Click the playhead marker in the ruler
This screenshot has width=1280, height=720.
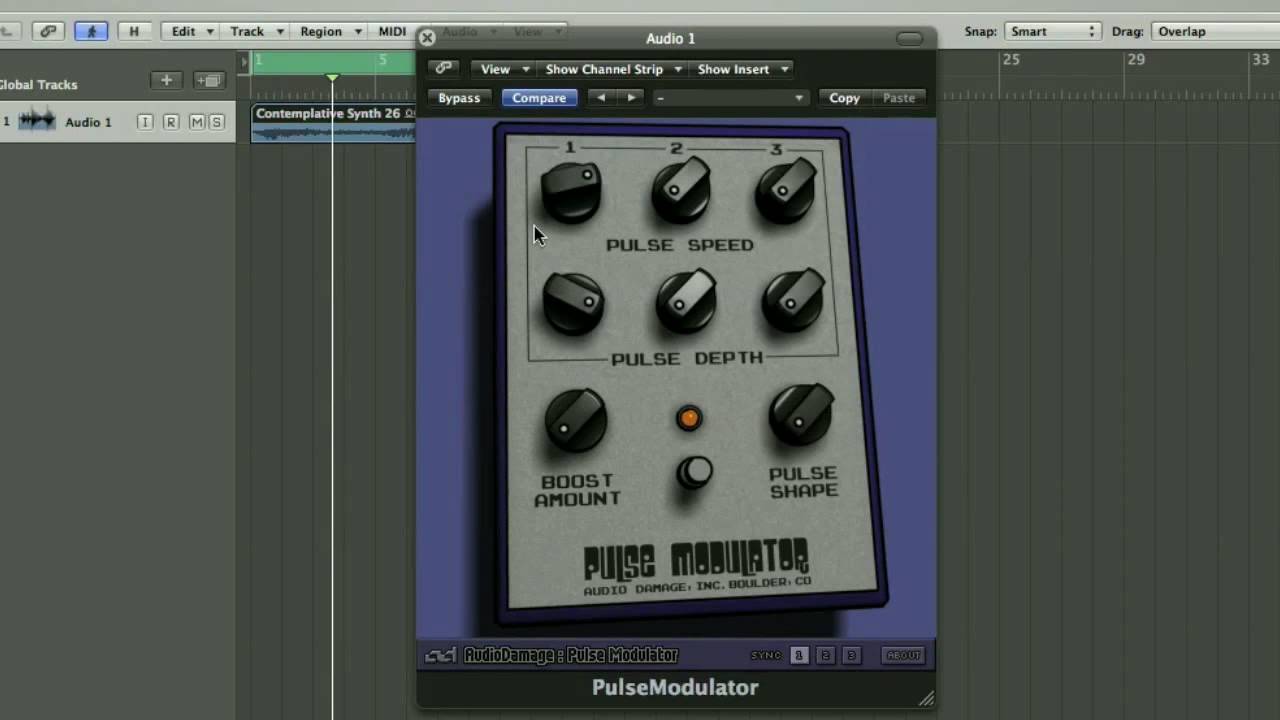click(x=333, y=77)
